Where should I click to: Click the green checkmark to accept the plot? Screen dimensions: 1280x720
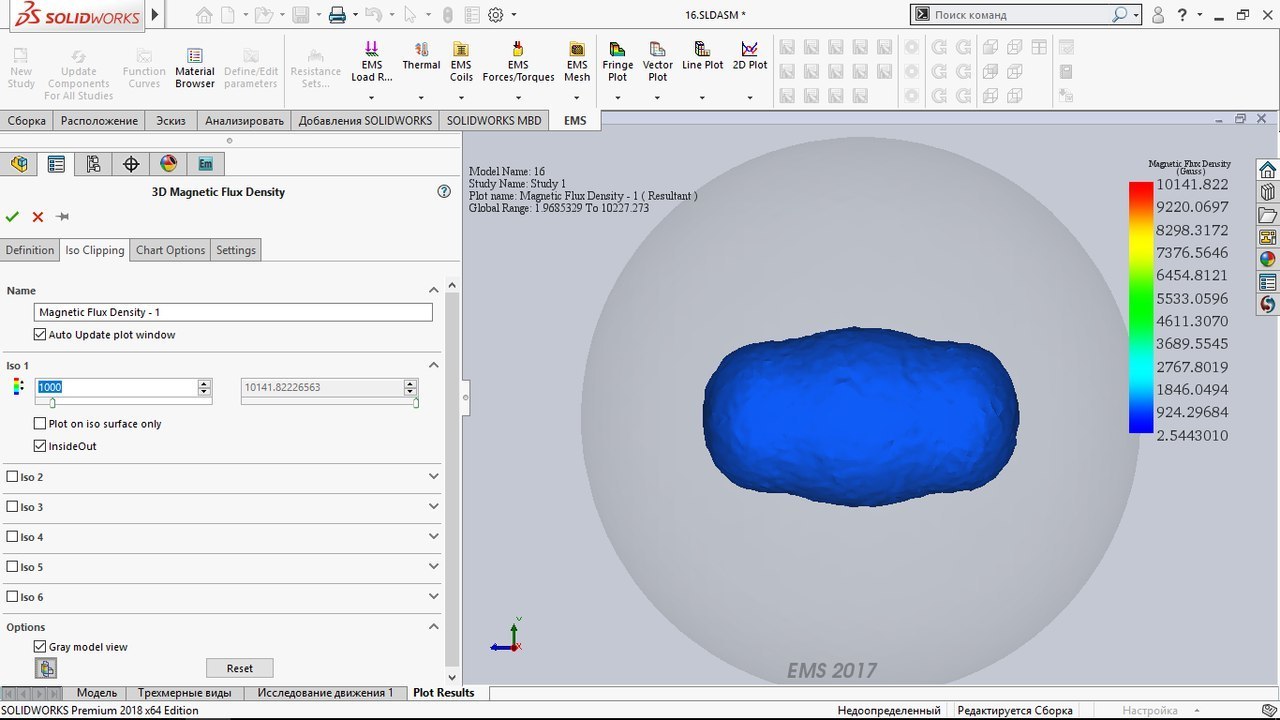(12, 217)
